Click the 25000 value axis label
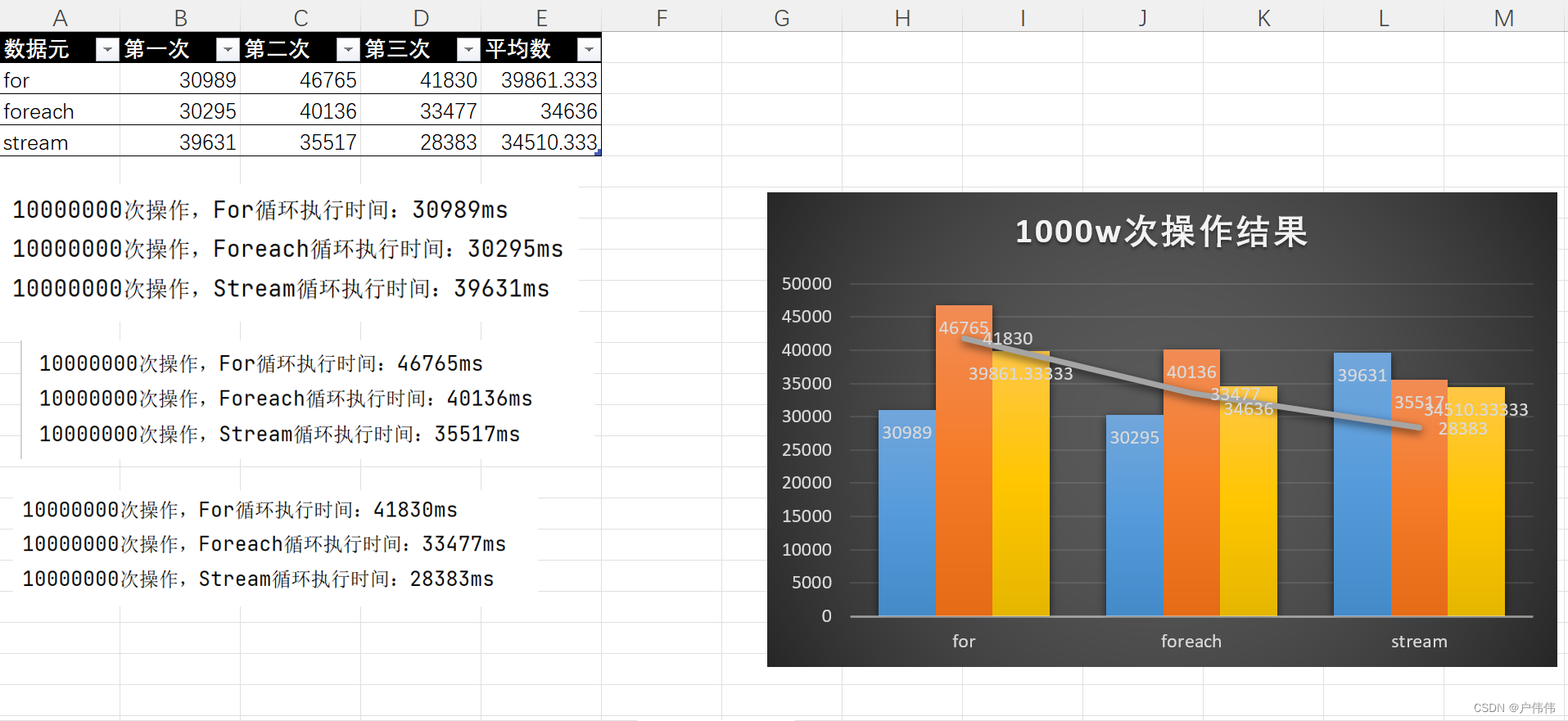 pos(807,450)
